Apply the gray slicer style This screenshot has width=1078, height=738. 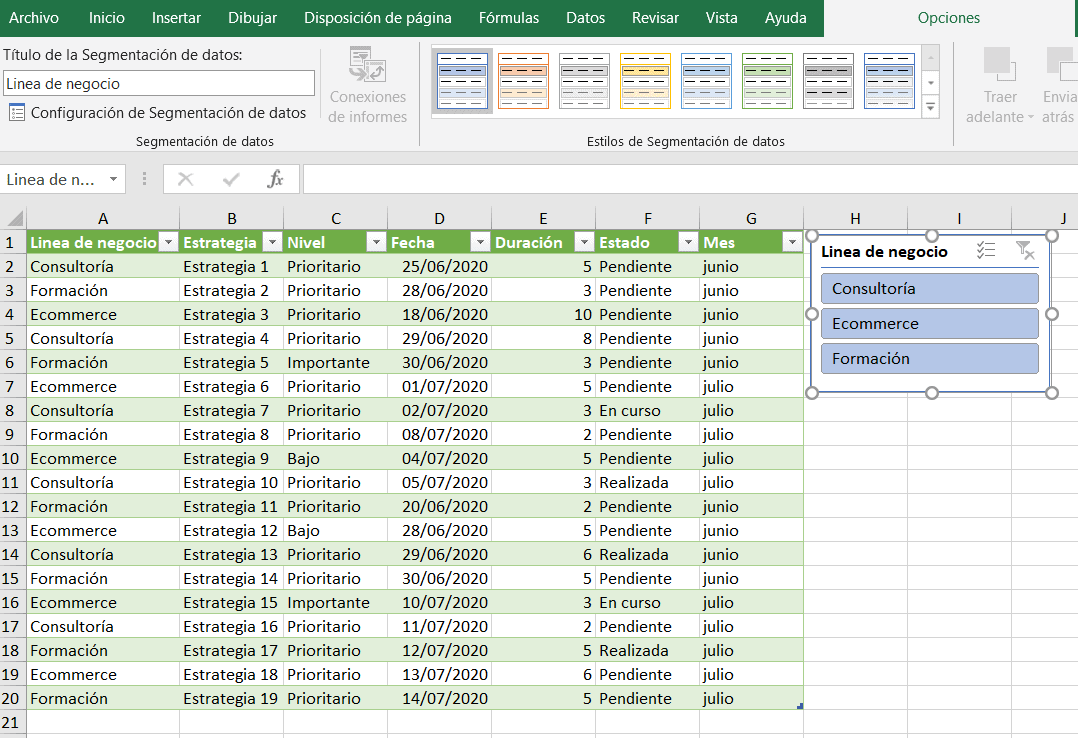(x=584, y=81)
